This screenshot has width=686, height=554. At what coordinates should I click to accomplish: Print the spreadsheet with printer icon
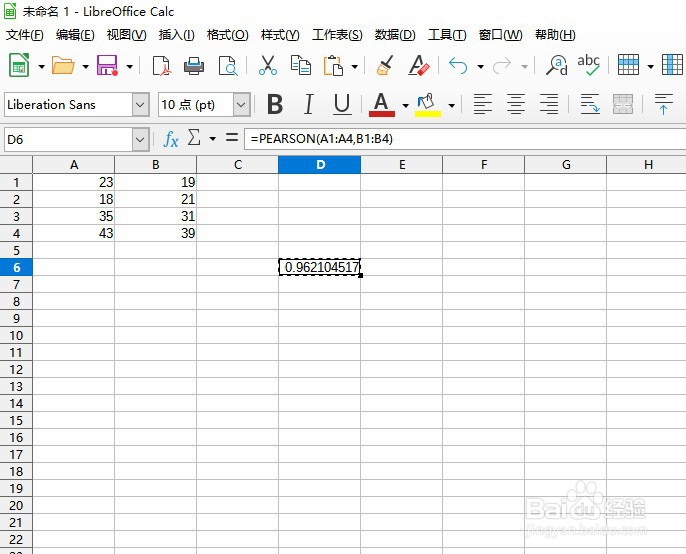tap(194, 66)
